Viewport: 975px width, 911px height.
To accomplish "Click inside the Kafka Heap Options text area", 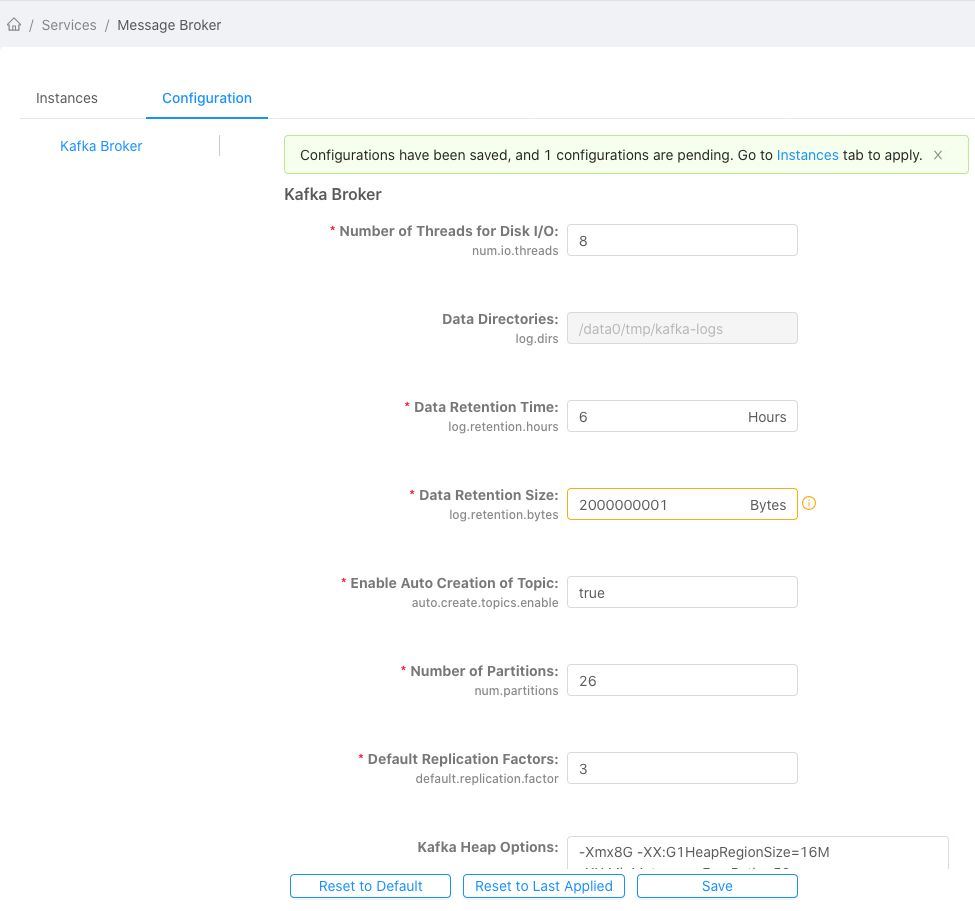I will [x=757, y=853].
